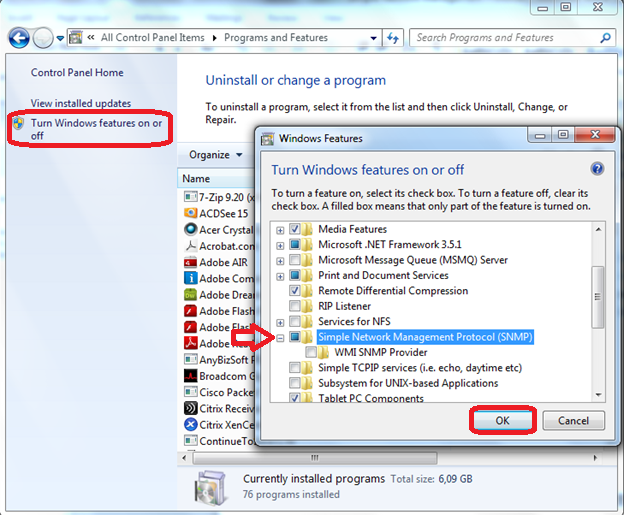
Task: Select Programs and Features breadcrumb
Action: click(x=276, y=38)
